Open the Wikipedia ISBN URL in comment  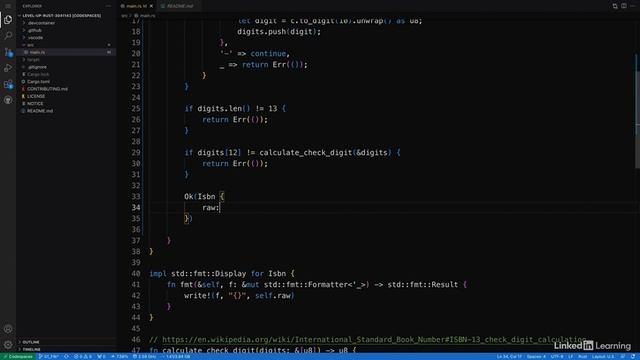click(374, 340)
